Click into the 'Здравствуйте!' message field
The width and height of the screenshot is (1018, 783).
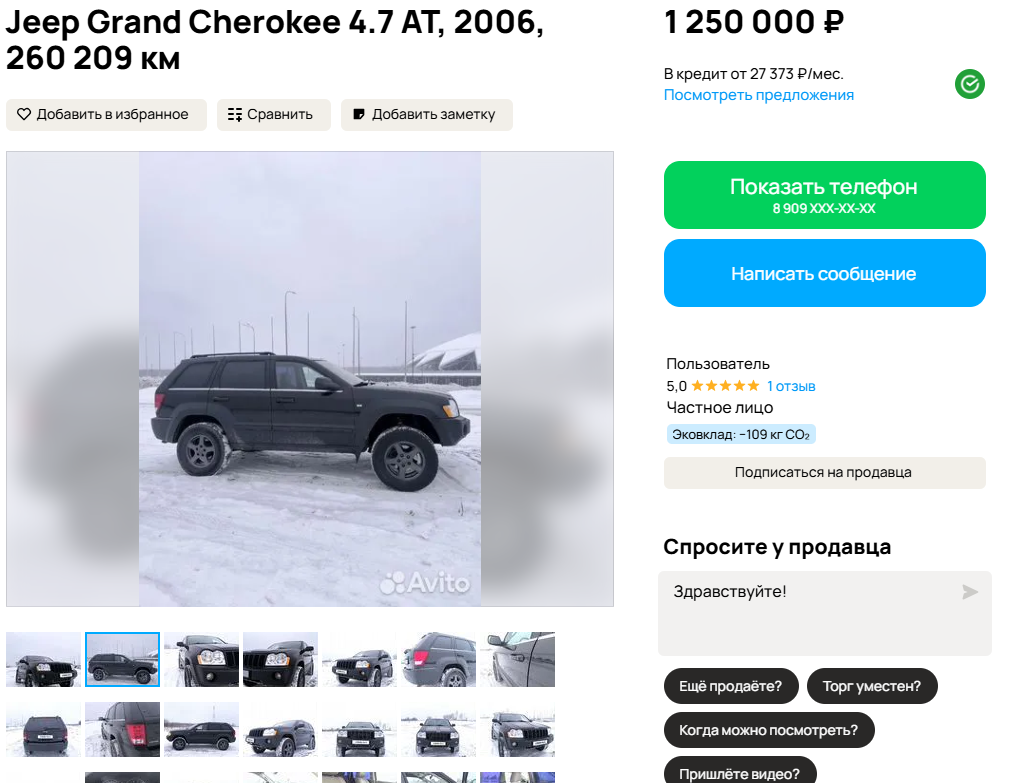(825, 614)
